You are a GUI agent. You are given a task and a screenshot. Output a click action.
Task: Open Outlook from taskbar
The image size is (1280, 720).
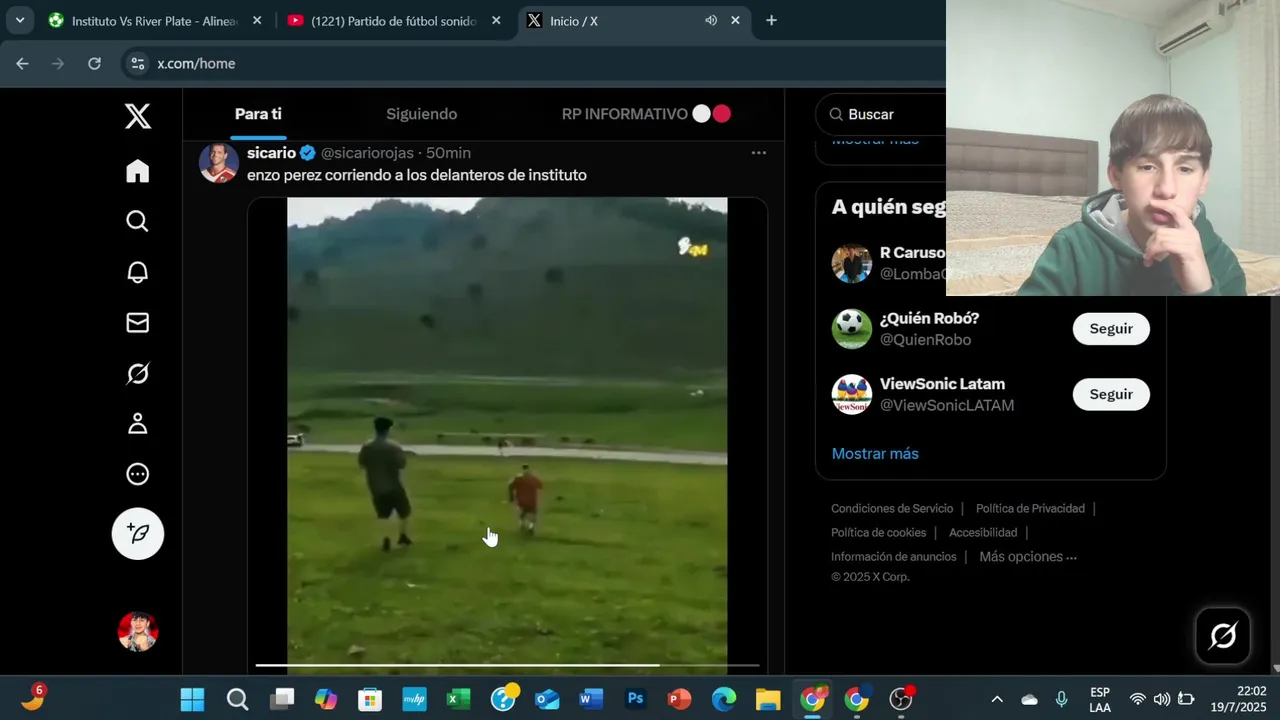pyautogui.click(x=547, y=699)
